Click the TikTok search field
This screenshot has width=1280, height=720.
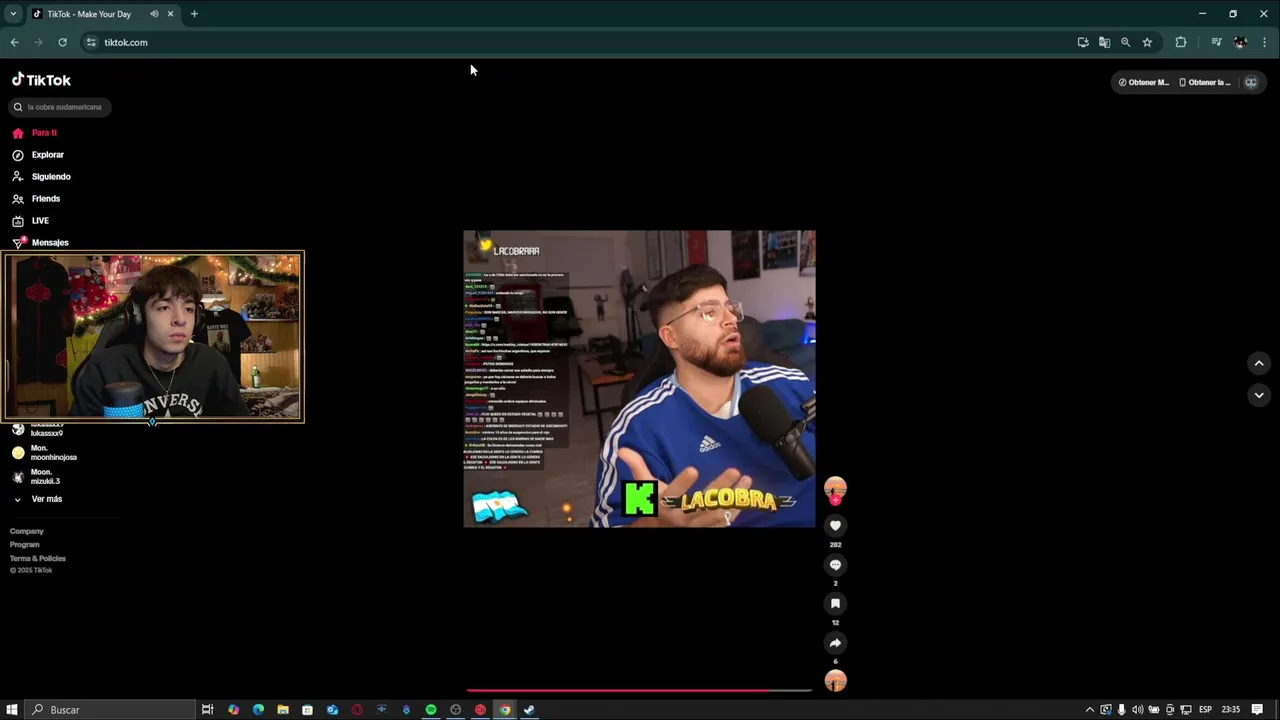tap(62, 107)
